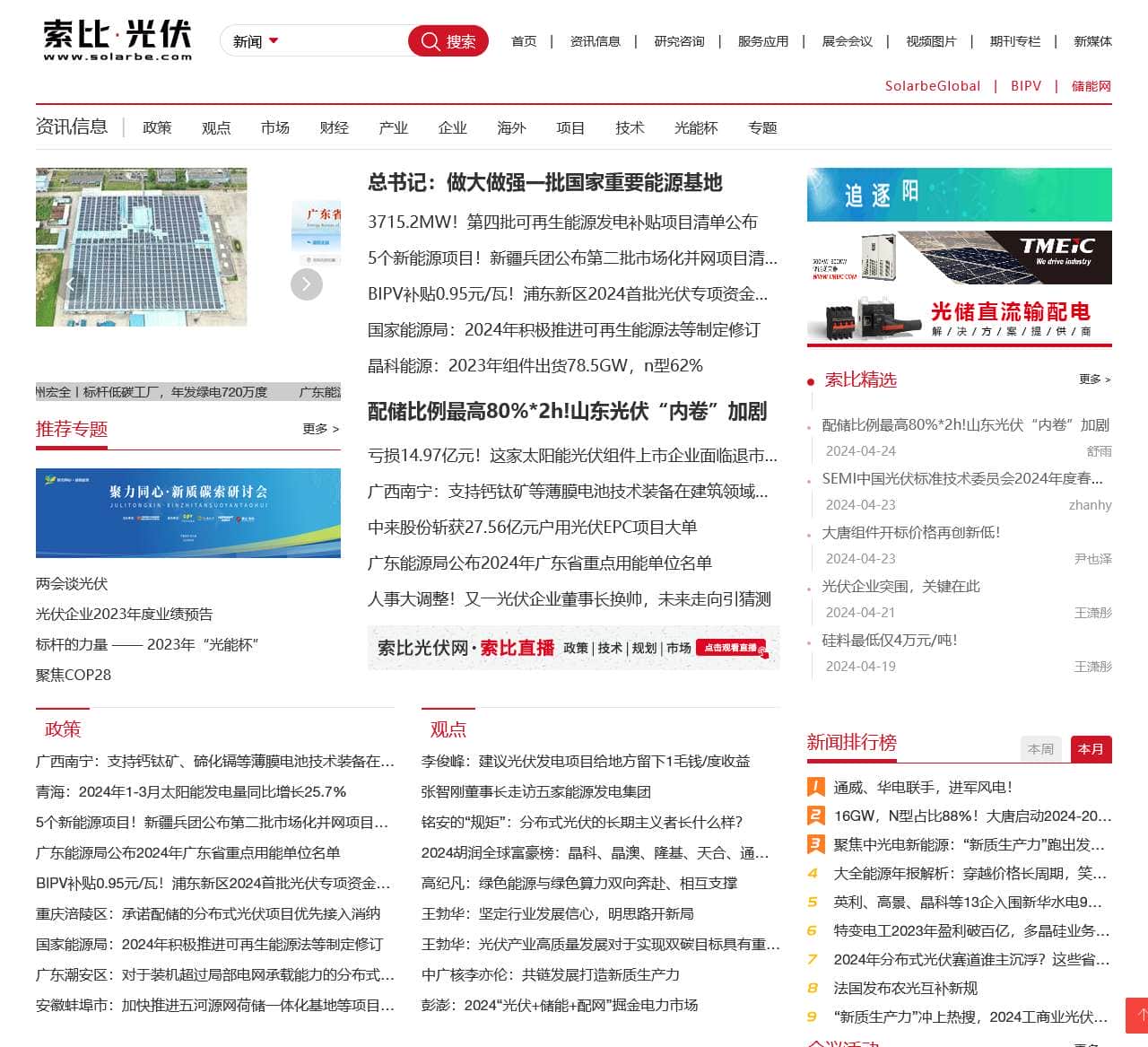Open 两会谈光伏 topic link

tap(72, 584)
